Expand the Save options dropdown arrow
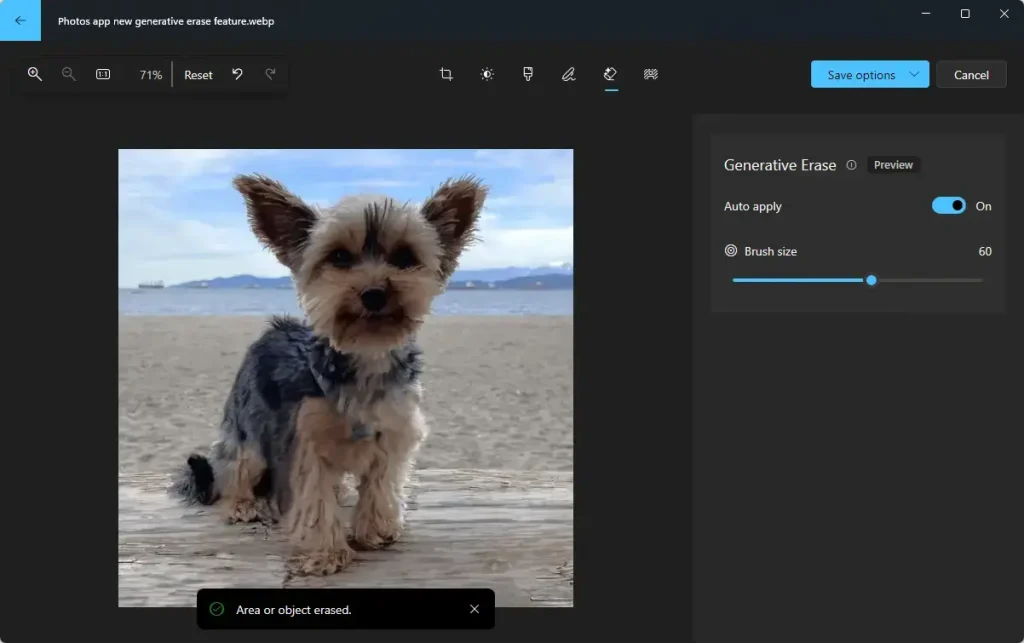The height and width of the screenshot is (643, 1024). click(x=914, y=74)
